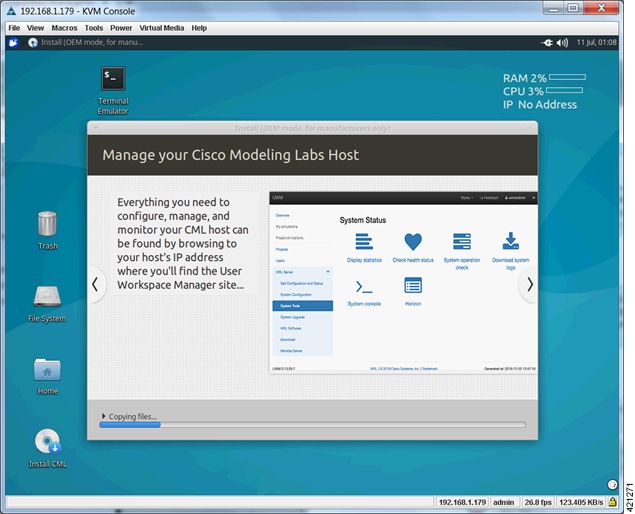Click the Manage your Cisco Modeling Labs Host heading
Image resolution: width=635 pixels, height=514 pixels.
230,155
